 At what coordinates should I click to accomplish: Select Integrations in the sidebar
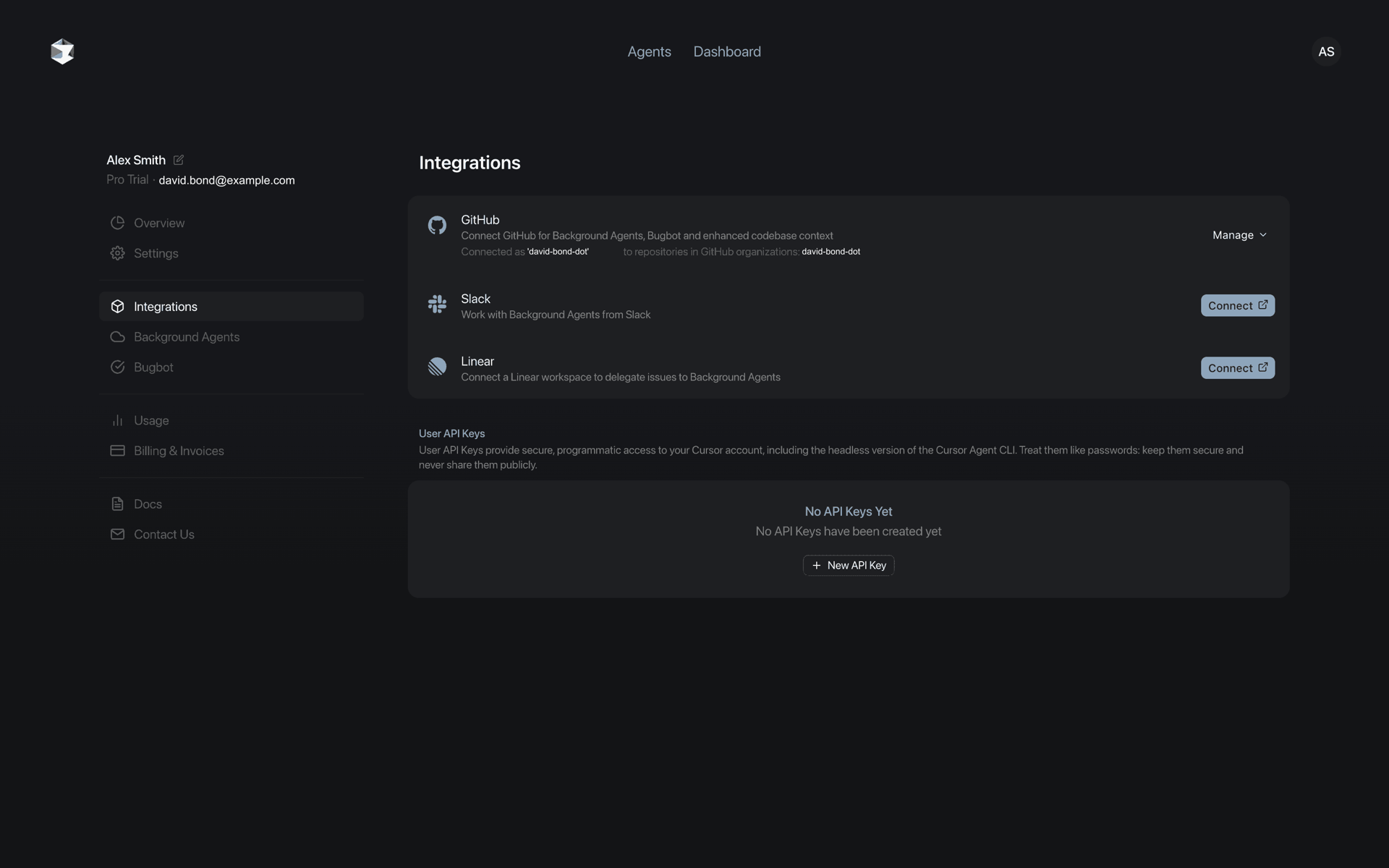pyautogui.click(x=231, y=307)
